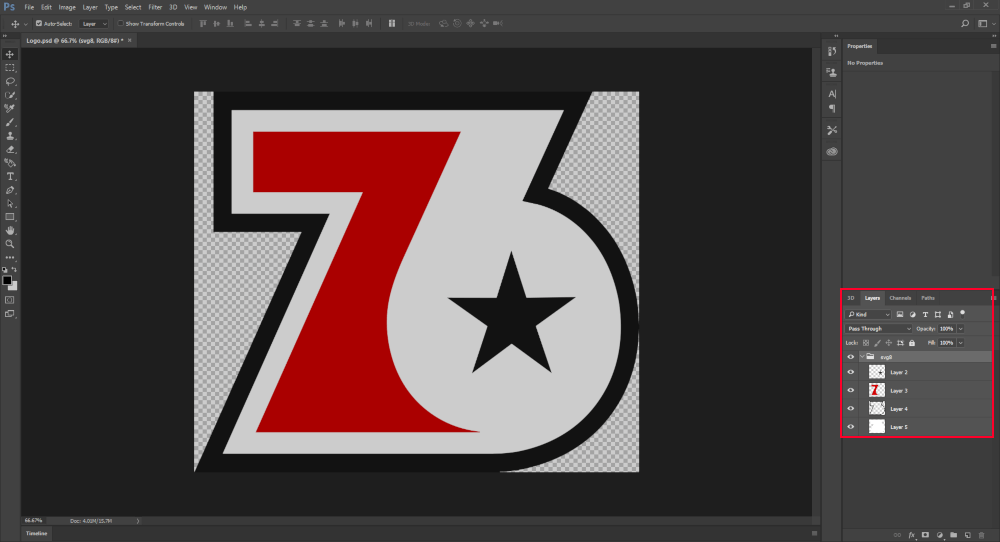Hide Layer 4 with its eye icon

coord(850,409)
